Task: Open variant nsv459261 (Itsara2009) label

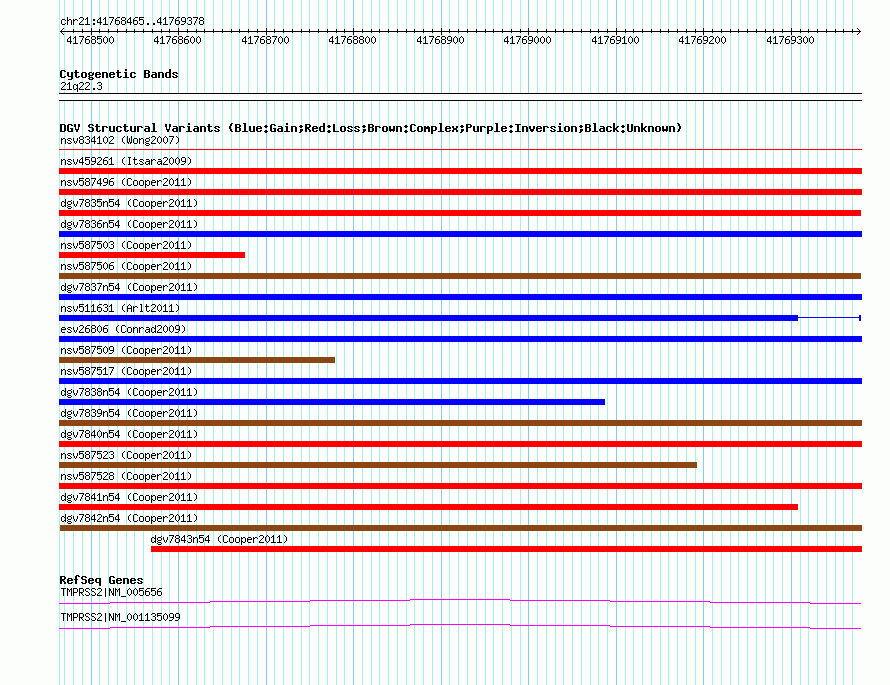Action: click(x=126, y=161)
